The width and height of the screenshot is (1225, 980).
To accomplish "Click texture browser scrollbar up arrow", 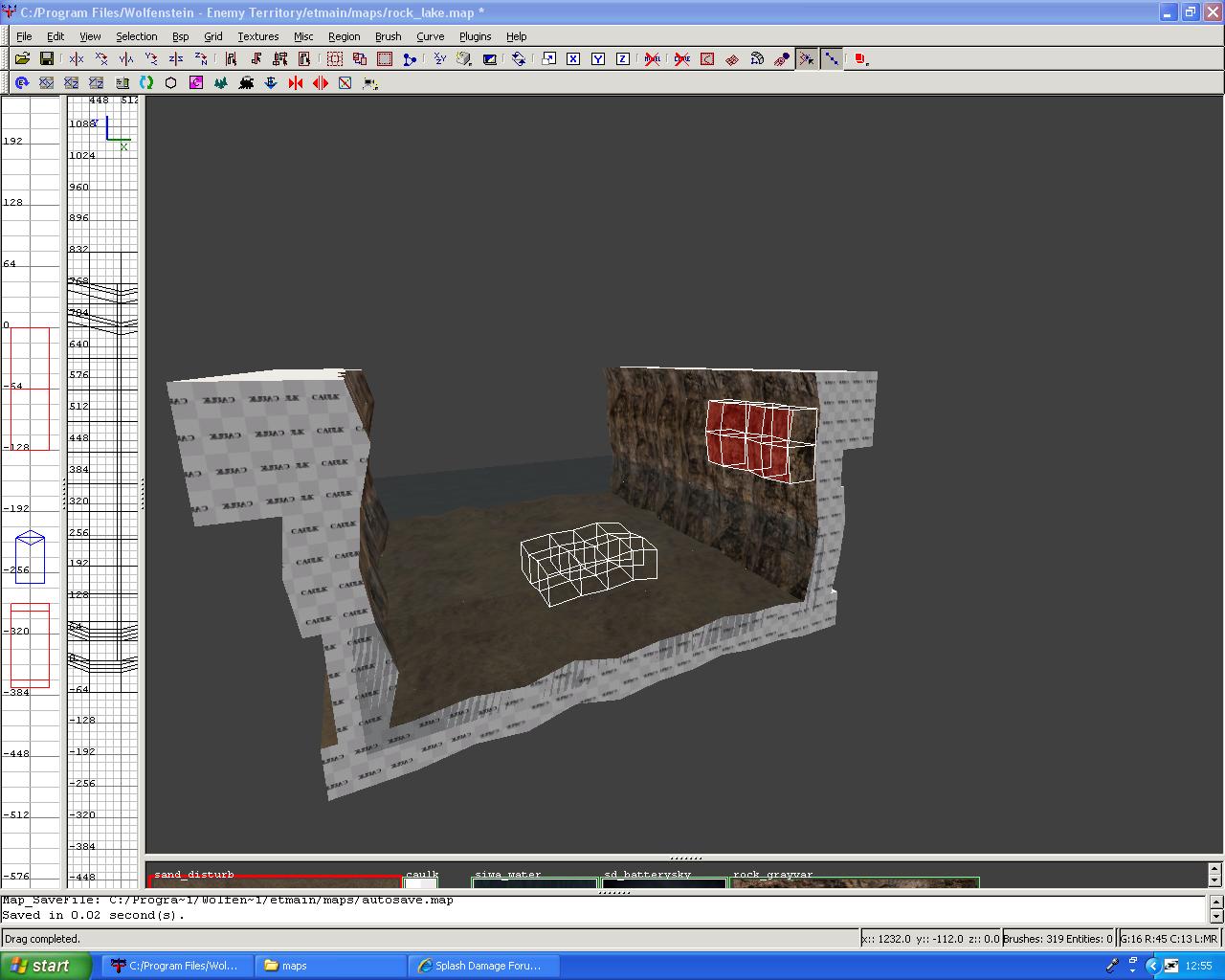I will pyautogui.click(x=1215, y=867).
